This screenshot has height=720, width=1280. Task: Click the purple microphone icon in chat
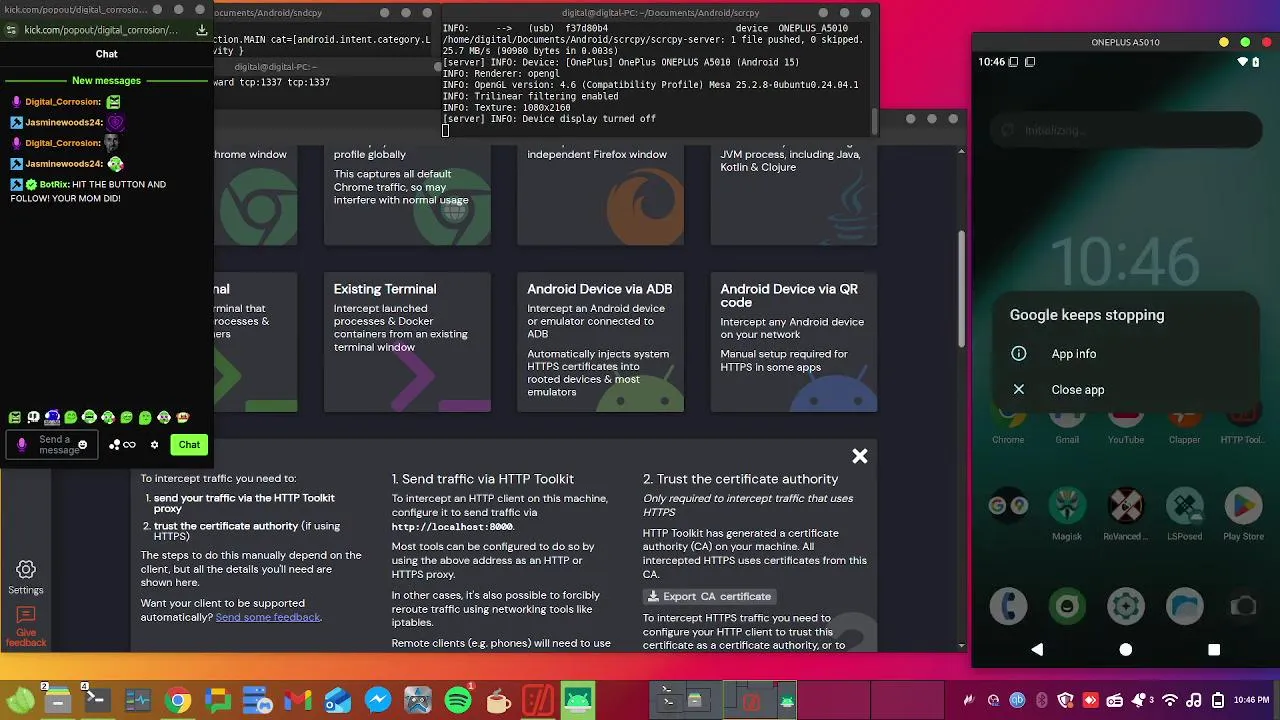pyautogui.click(x=22, y=445)
